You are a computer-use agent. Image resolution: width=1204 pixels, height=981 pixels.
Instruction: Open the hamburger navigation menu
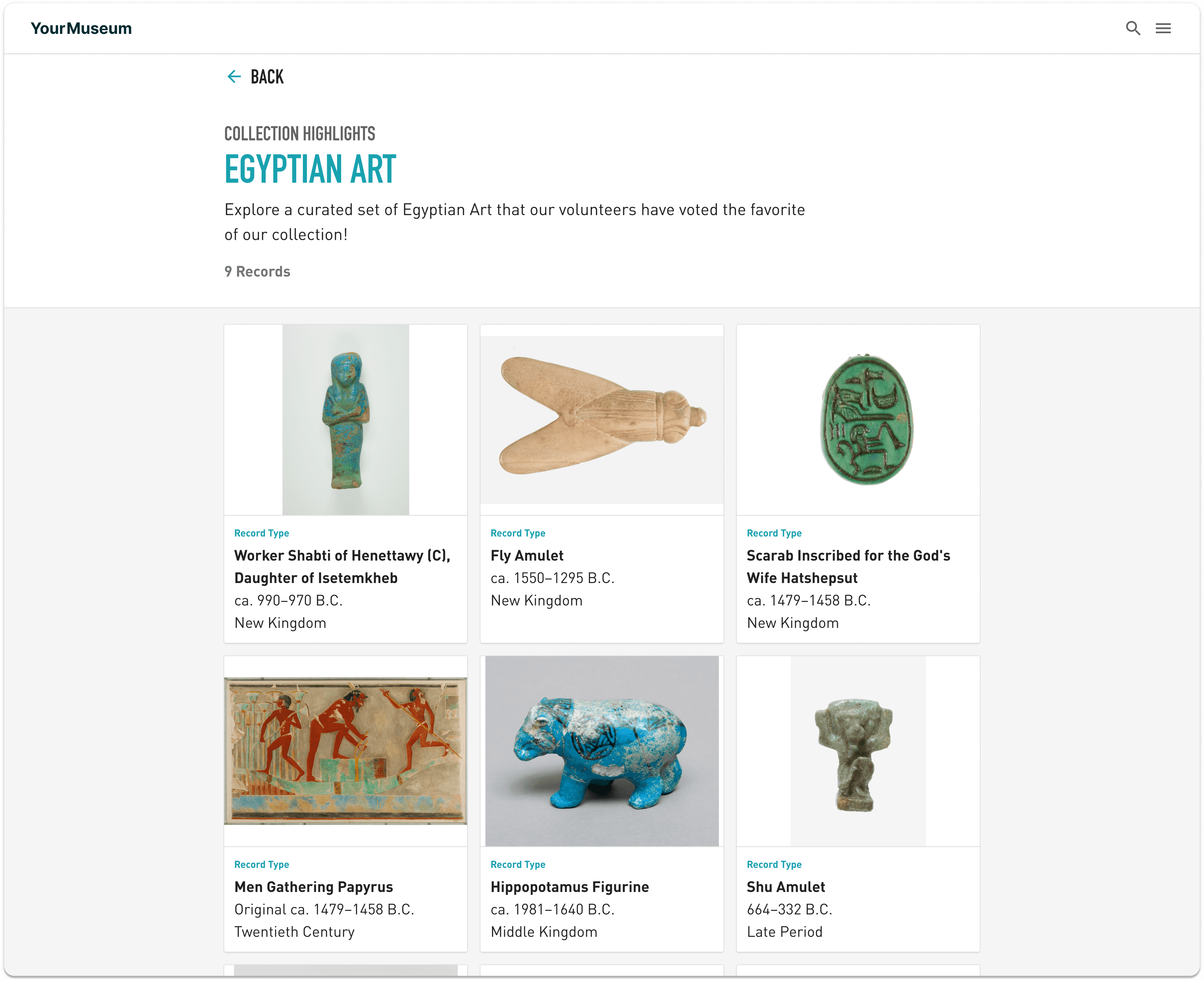[x=1163, y=28]
